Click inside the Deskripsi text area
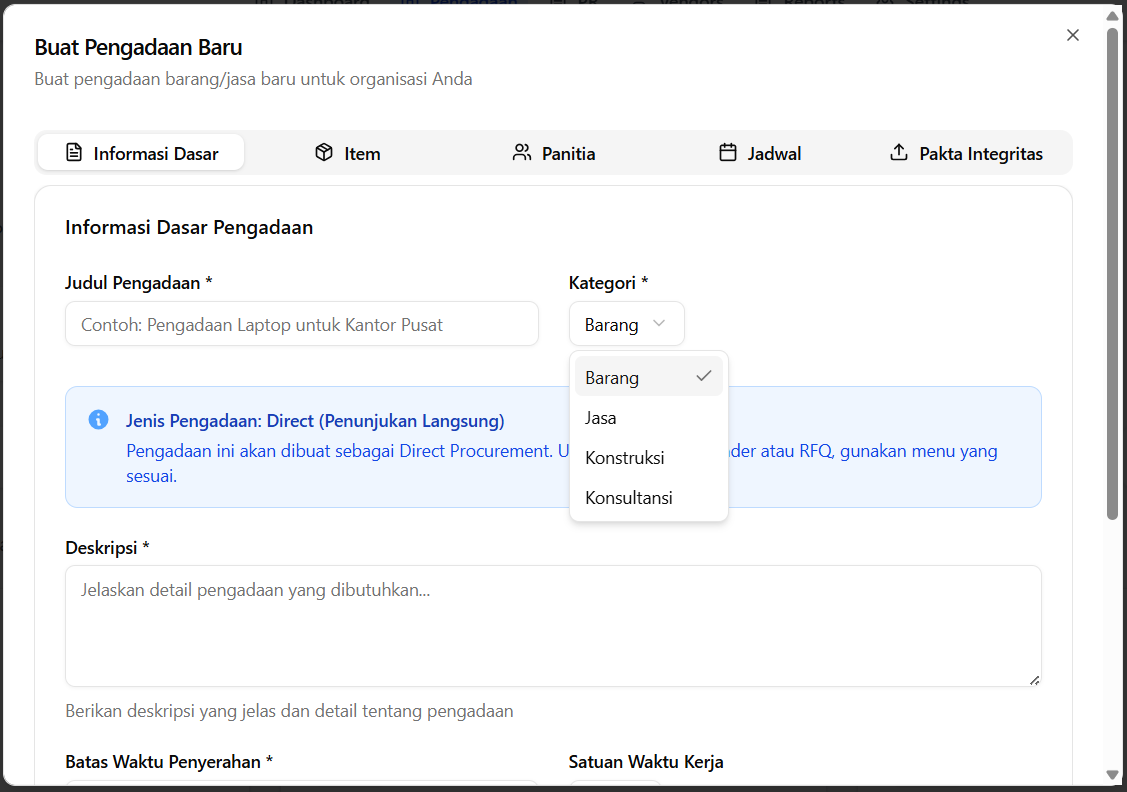 [x=552, y=625]
